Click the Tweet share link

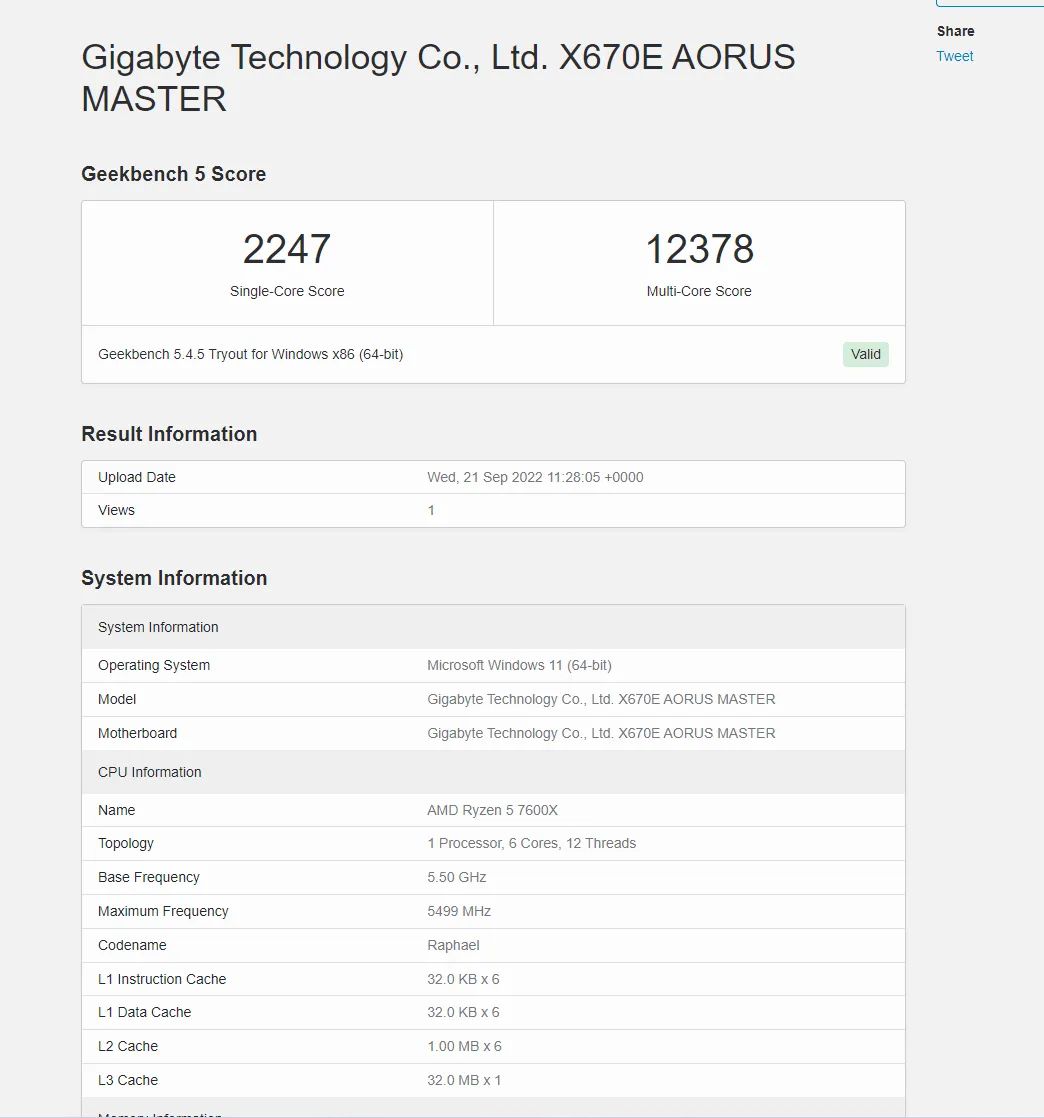pos(954,56)
